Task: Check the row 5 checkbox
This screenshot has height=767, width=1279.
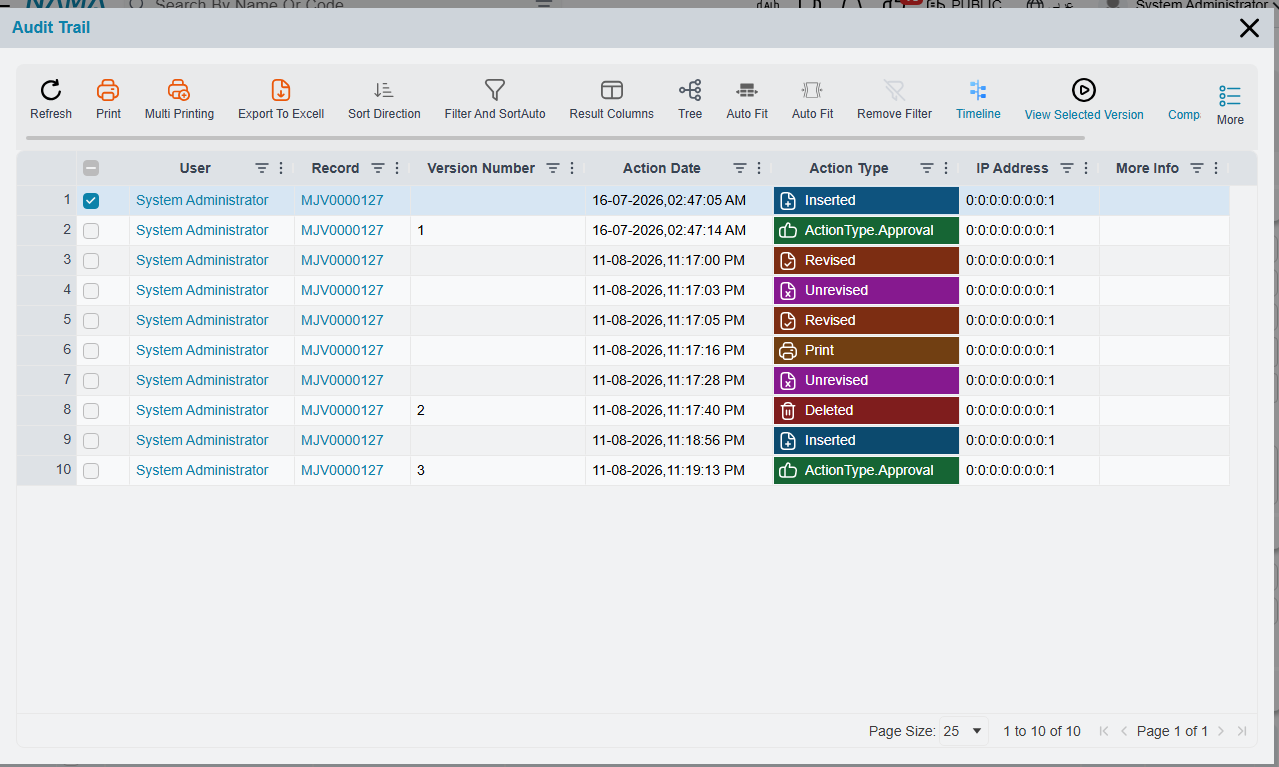Action: point(91,320)
